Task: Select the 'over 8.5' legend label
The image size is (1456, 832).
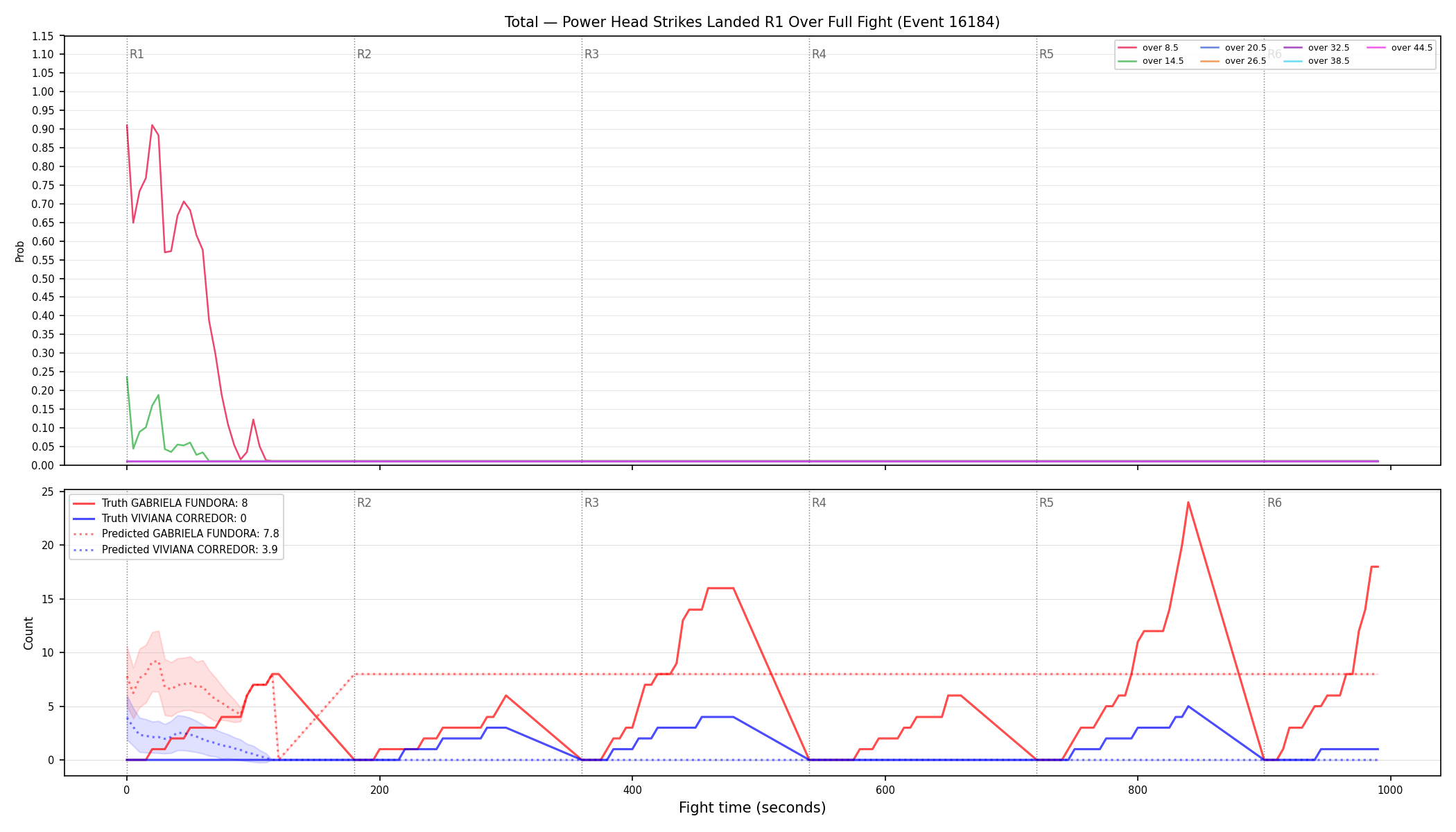Action: click(x=1160, y=48)
